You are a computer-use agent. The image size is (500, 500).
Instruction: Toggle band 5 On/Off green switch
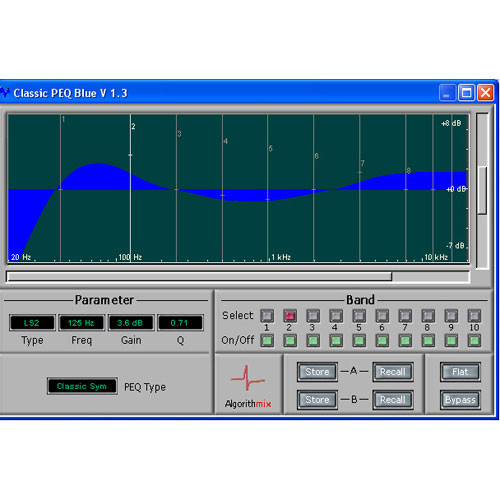(x=359, y=341)
